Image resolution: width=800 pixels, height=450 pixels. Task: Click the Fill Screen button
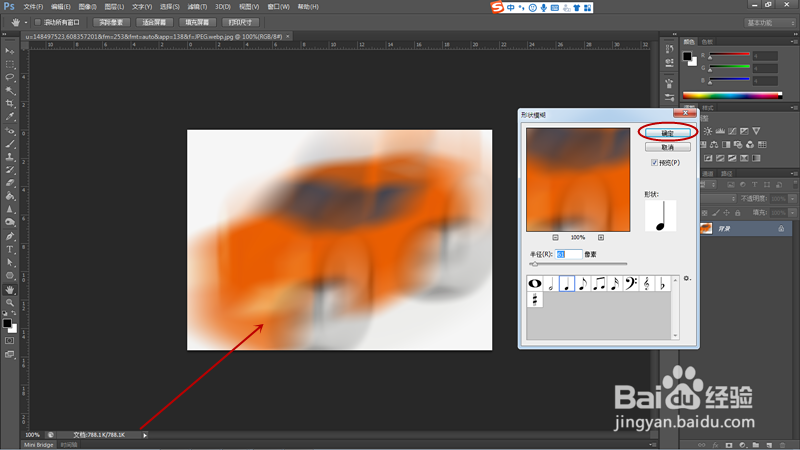point(197,22)
